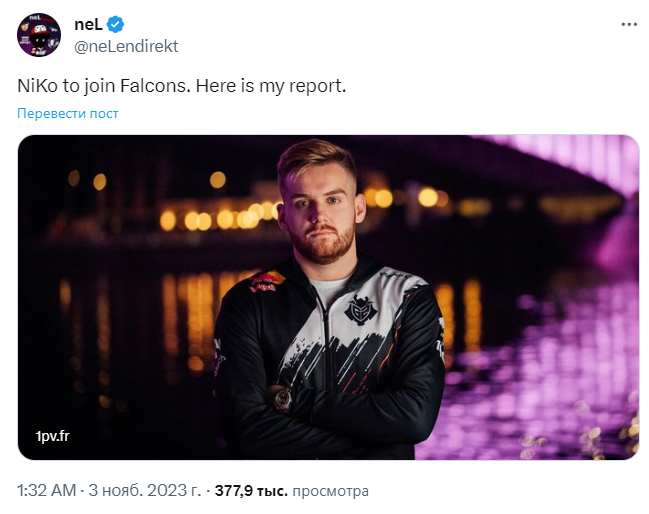Click the blue verified badge
Image resolution: width=649 pixels, height=514 pixels.
pyautogui.click(x=116, y=24)
